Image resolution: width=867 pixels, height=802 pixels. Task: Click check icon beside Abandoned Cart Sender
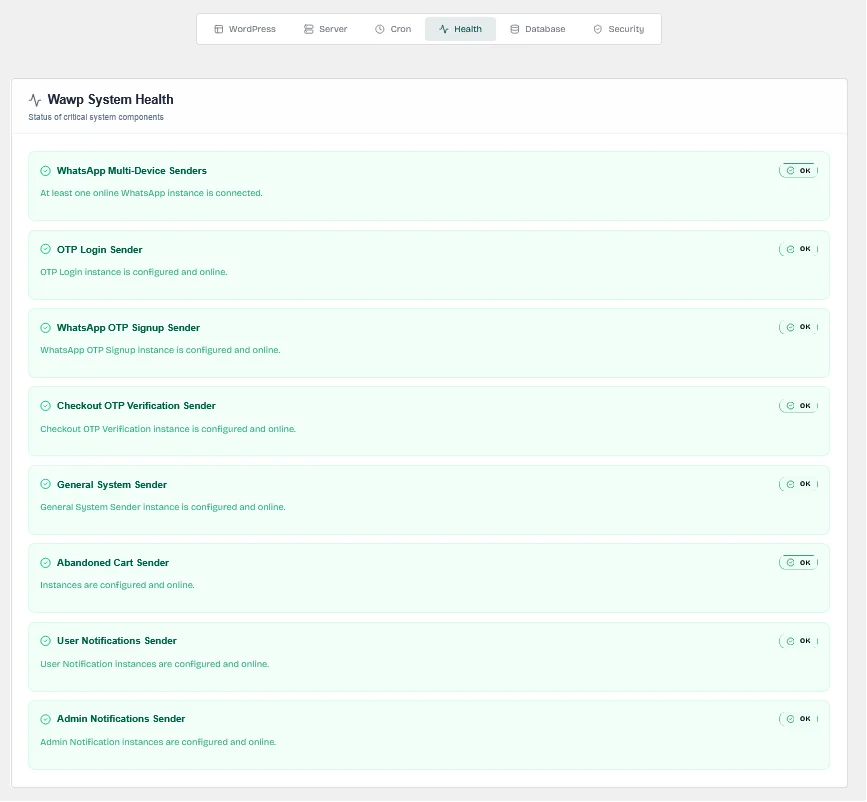45,563
